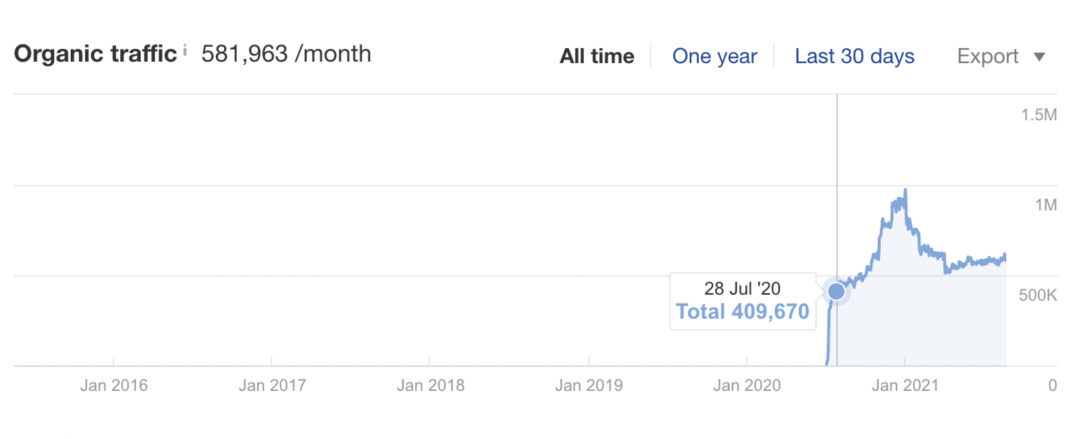This screenshot has width=1080, height=439.
Task: Click the Jan 2017 axis label
Action: click(271, 385)
